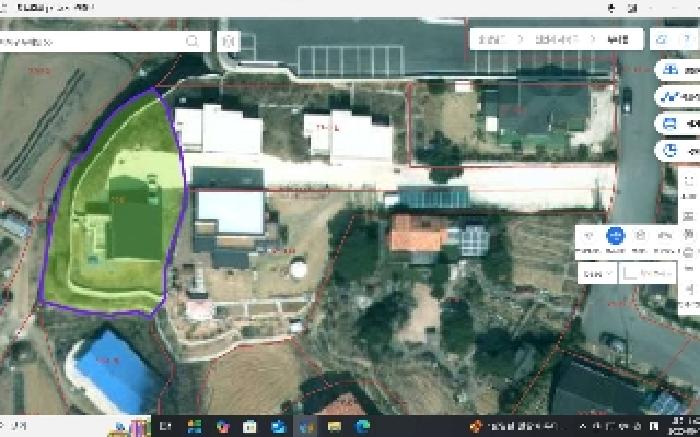
Task: Click fourth tool in measurement toolbar
Action: [x=665, y=237]
